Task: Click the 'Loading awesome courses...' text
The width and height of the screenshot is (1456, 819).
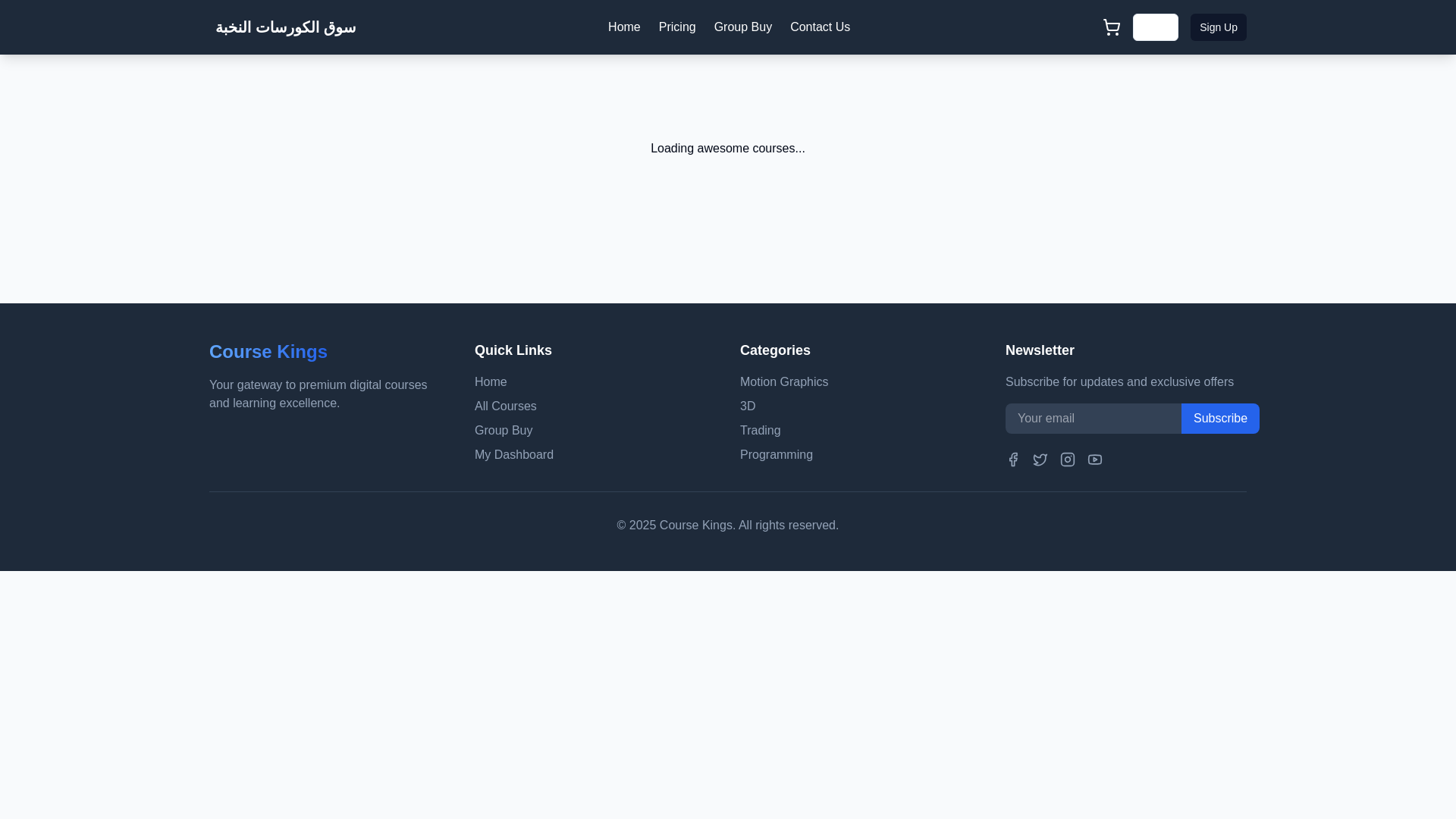Action: click(x=728, y=149)
